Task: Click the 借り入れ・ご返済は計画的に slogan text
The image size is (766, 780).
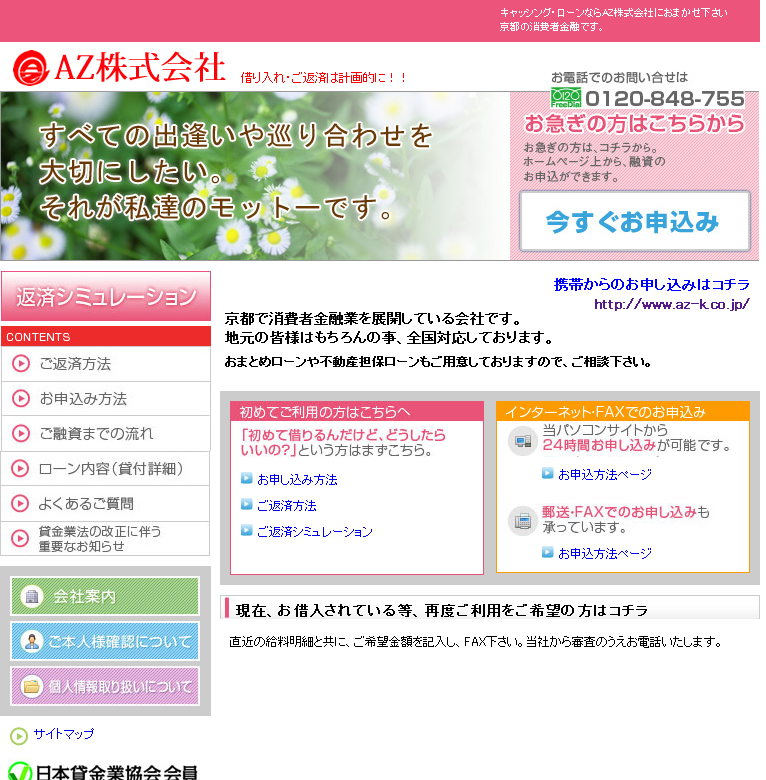Action: 324,78
